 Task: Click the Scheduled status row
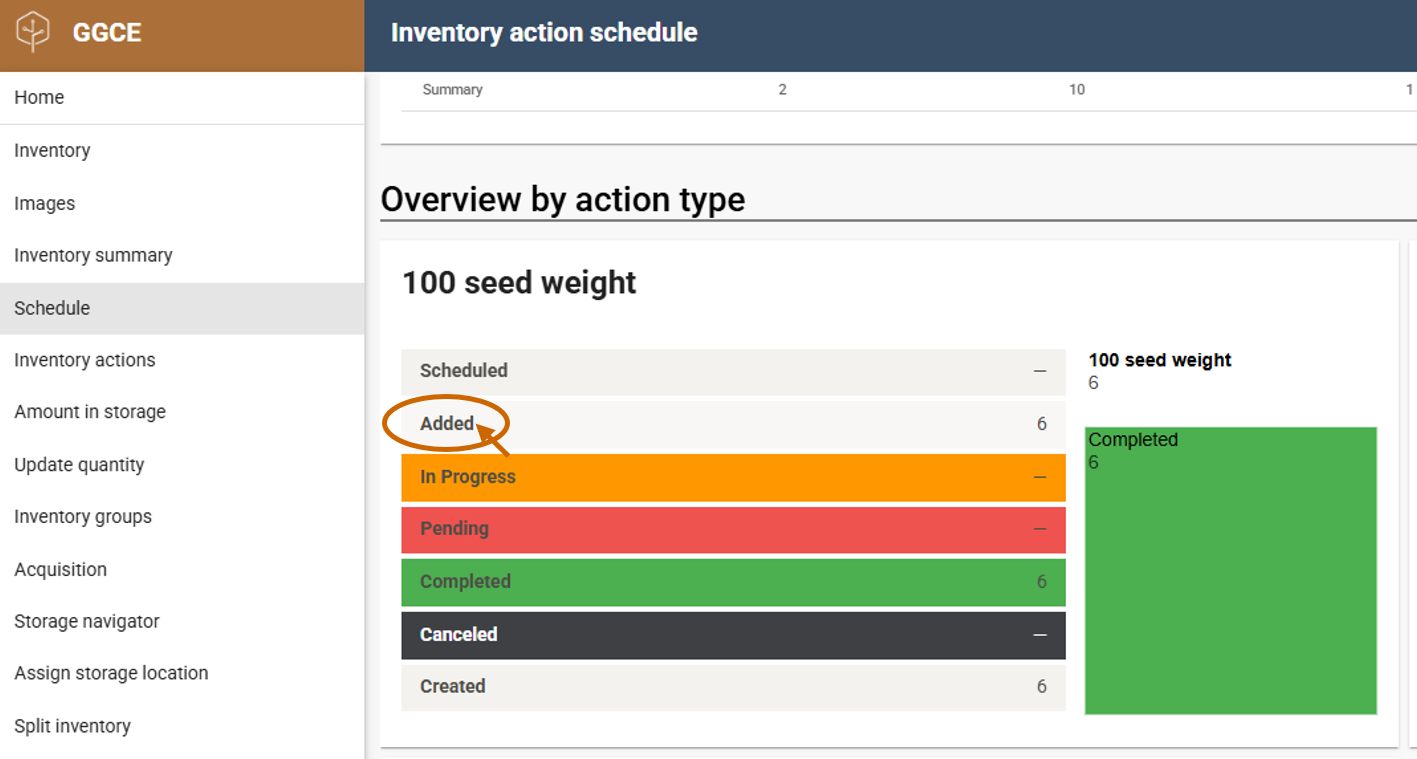(x=732, y=371)
